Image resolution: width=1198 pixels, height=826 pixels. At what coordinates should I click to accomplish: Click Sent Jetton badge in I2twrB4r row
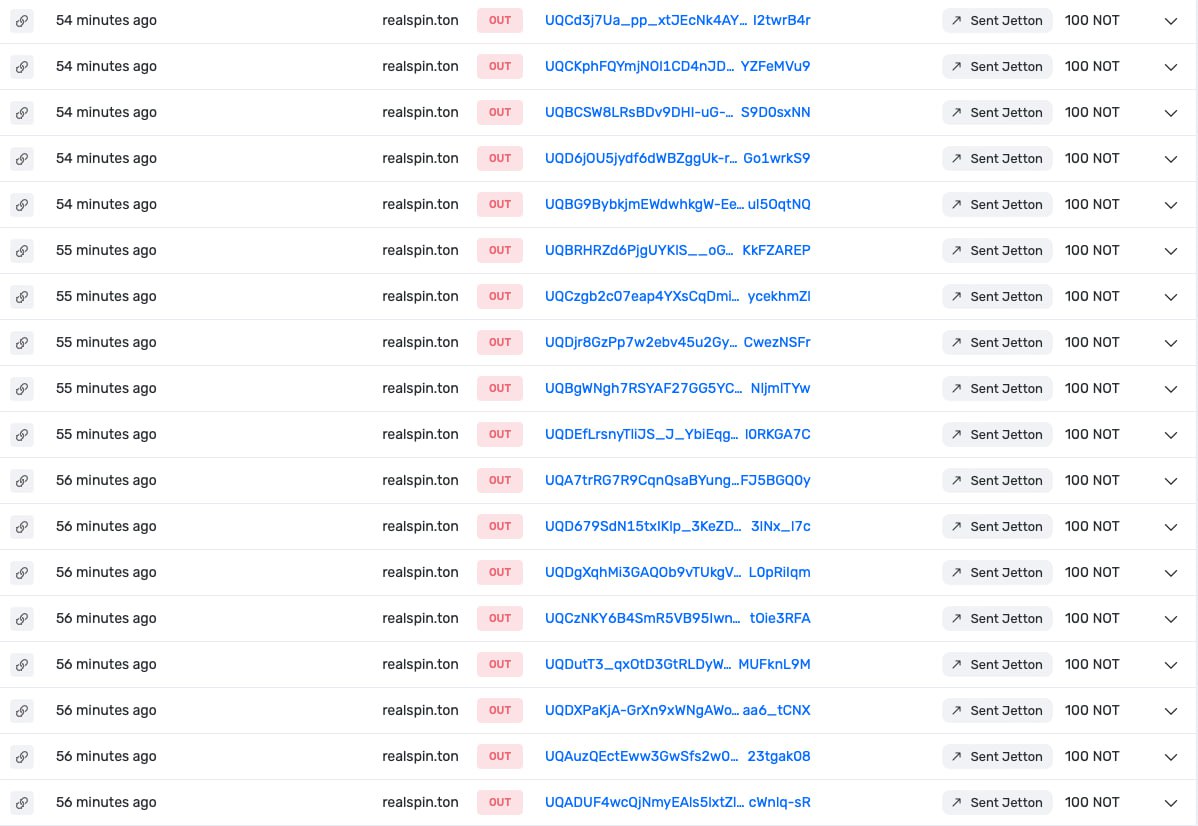[997, 21]
